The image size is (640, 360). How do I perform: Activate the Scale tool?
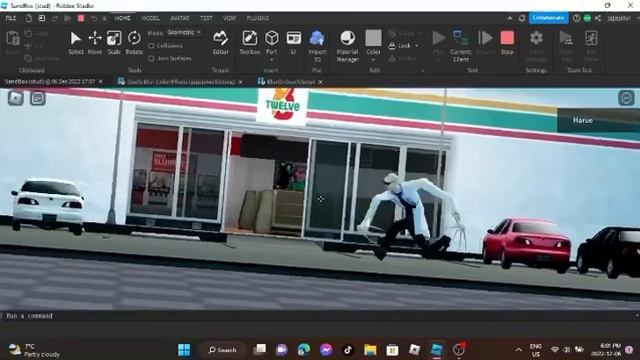coord(114,42)
